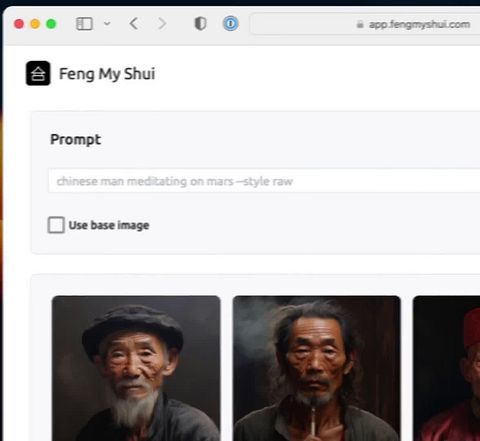Close the browser window with red button
This screenshot has height=441, width=480.
[x=19, y=24]
